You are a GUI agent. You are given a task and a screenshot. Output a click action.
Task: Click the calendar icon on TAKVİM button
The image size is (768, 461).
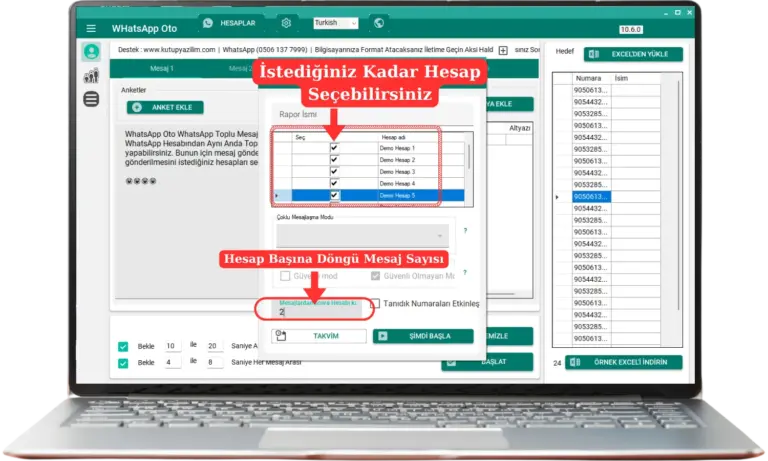[281, 336]
